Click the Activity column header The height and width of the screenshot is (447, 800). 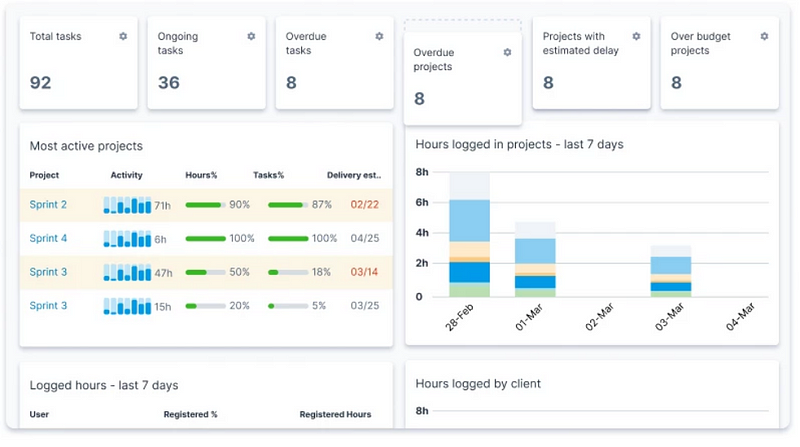[127, 175]
